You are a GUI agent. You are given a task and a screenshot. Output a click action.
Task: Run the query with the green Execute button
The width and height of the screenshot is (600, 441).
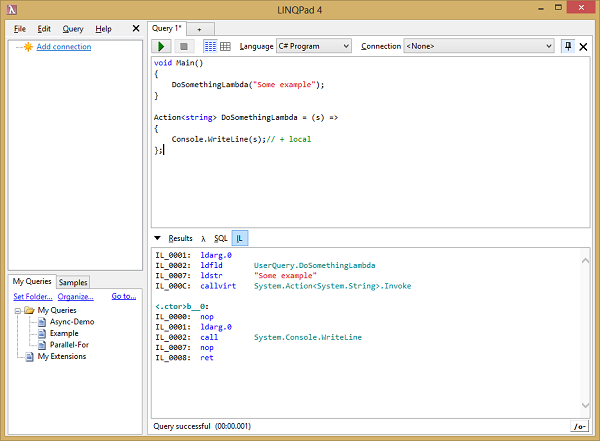click(x=162, y=46)
